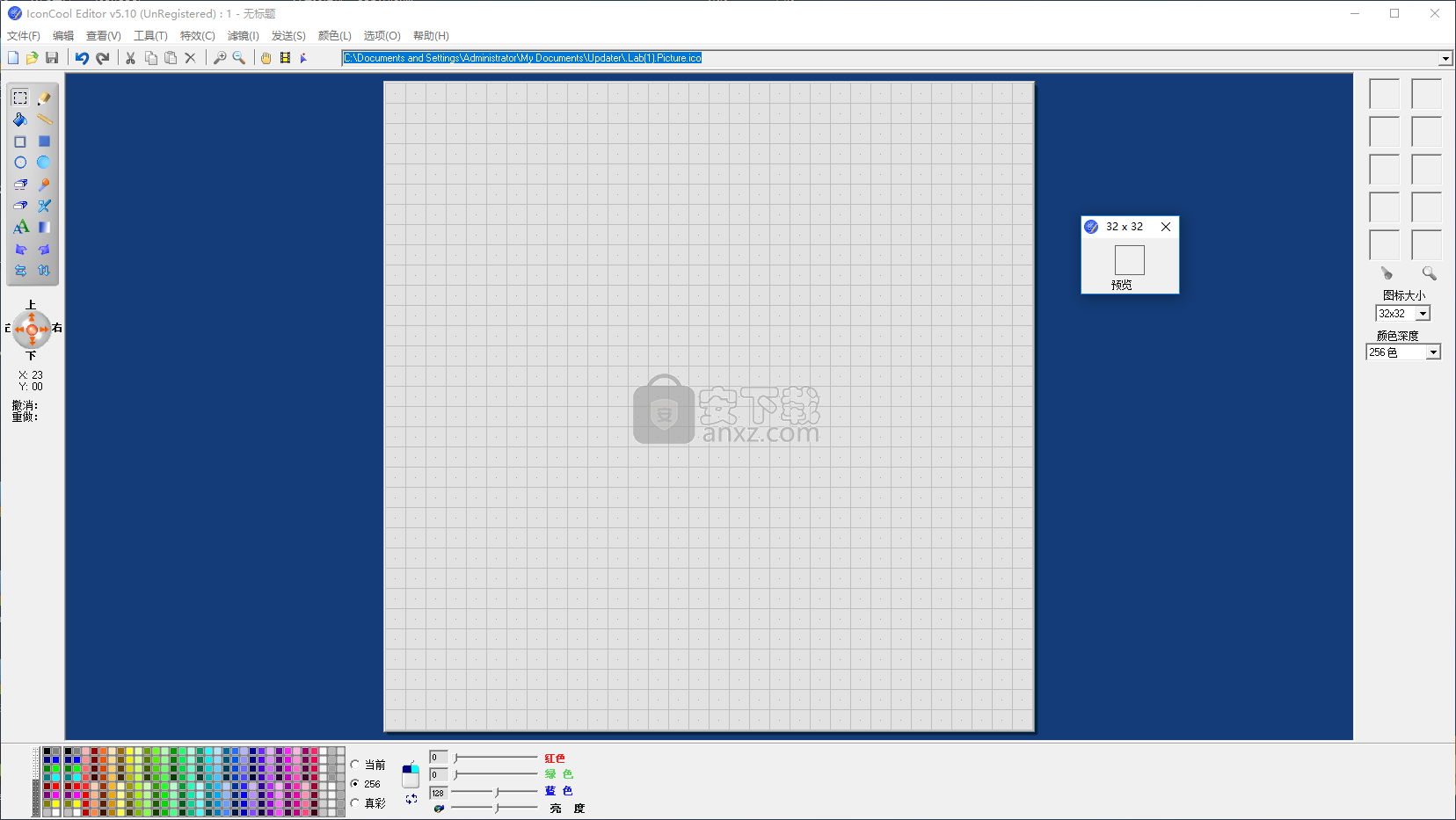The image size is (1456, 820).
Task: Open the 滤镜(I) menu
Action: click(244, 36)
